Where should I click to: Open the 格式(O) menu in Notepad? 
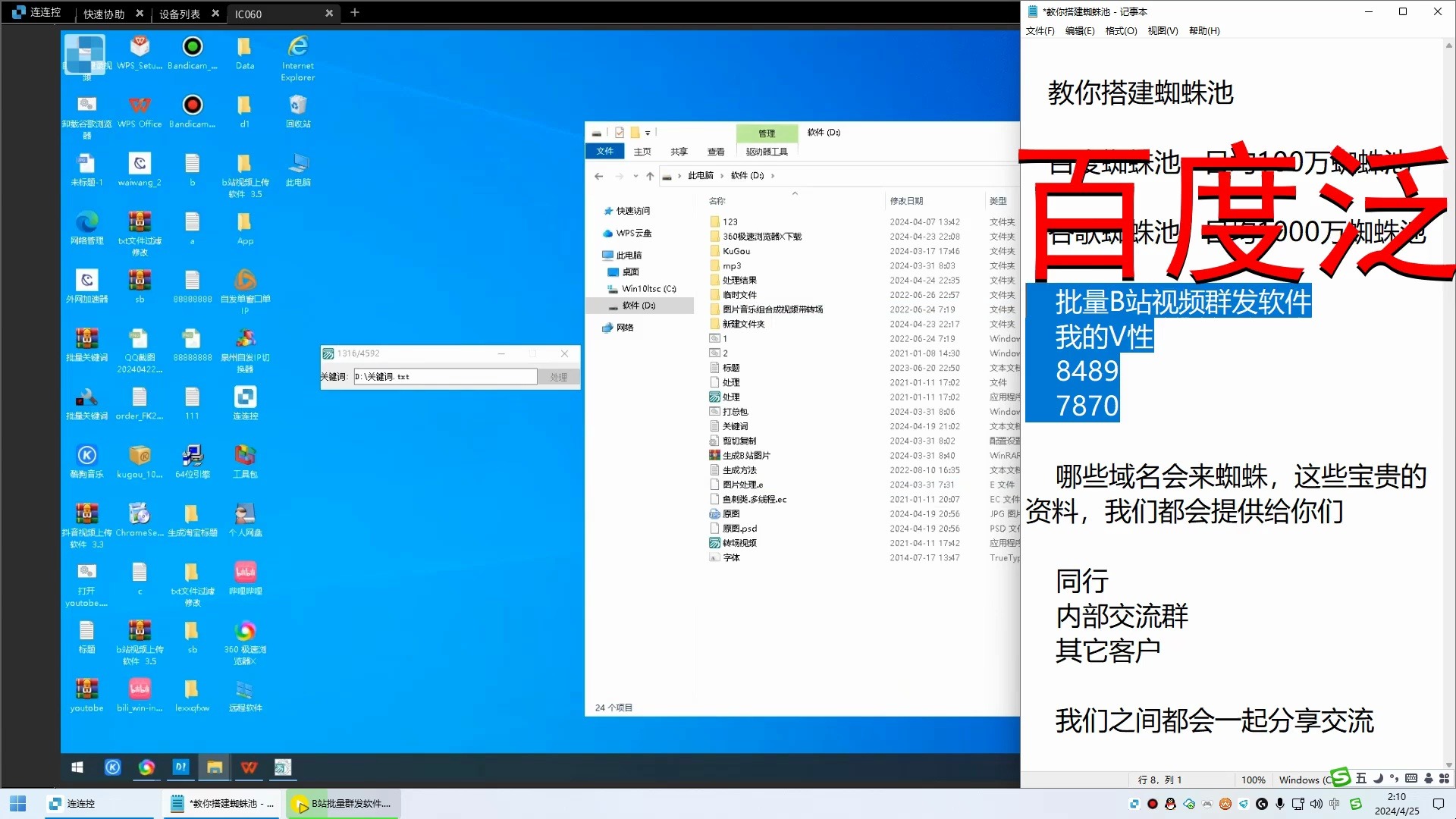click(1121, 31)
